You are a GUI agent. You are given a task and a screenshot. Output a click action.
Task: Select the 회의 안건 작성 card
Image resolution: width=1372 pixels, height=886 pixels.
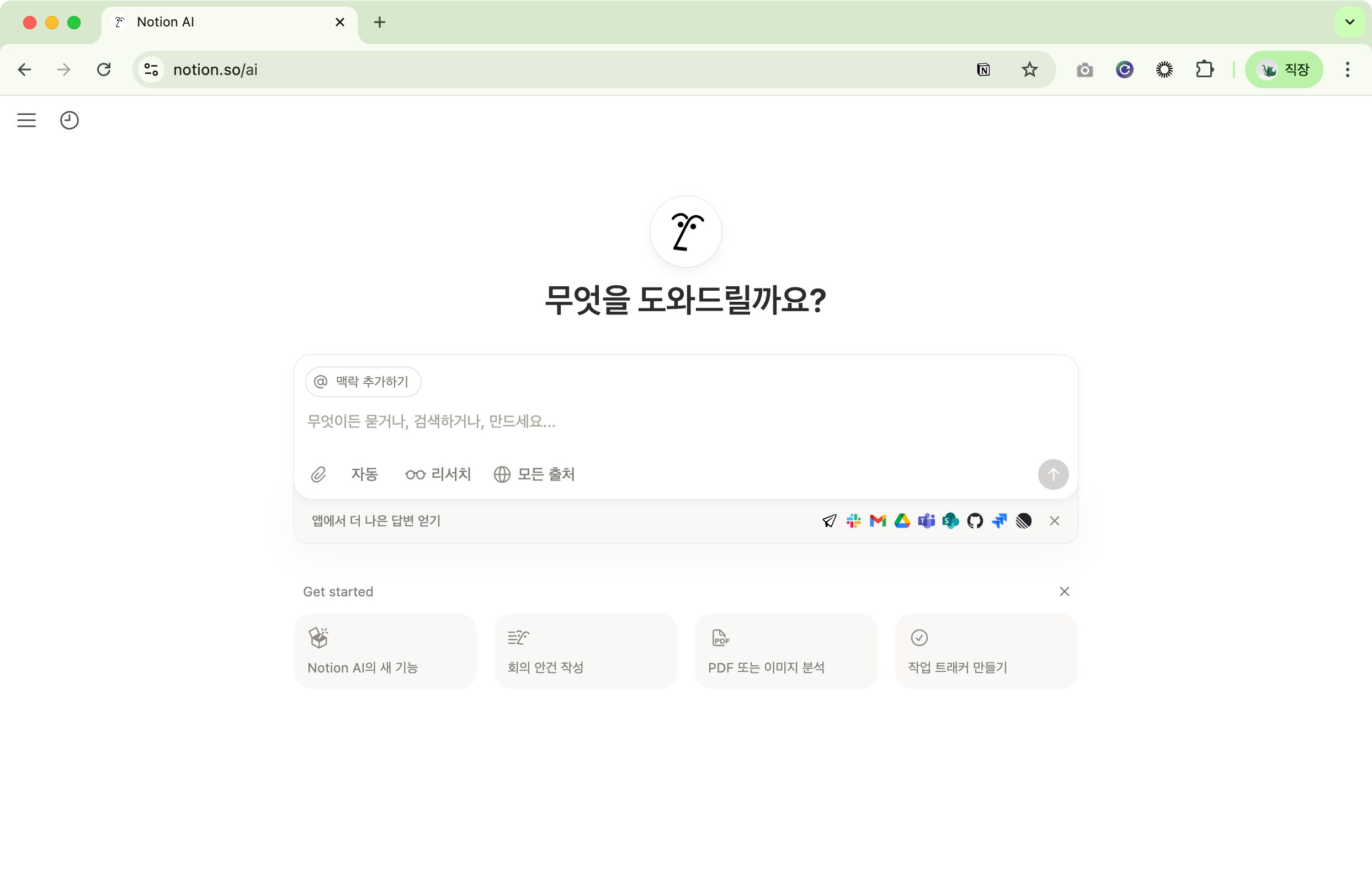[584, 650]
